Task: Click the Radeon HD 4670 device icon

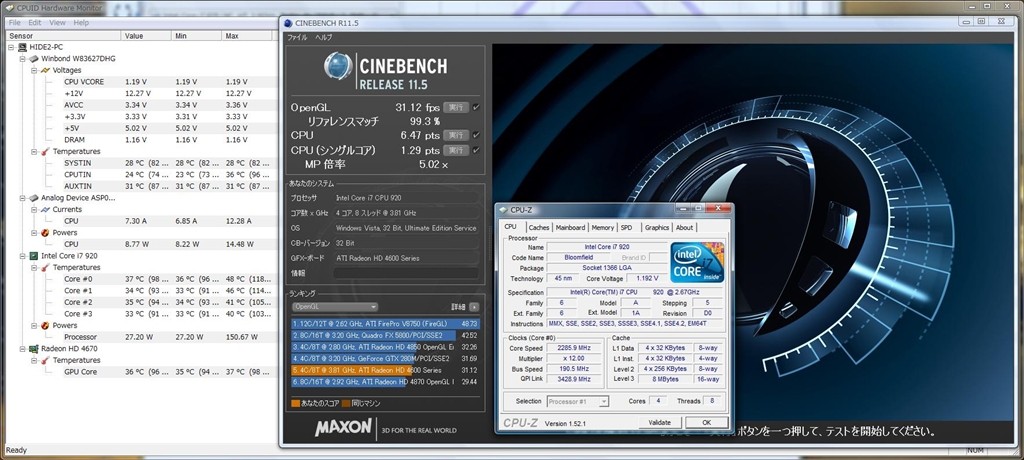Action: [33, 348]
